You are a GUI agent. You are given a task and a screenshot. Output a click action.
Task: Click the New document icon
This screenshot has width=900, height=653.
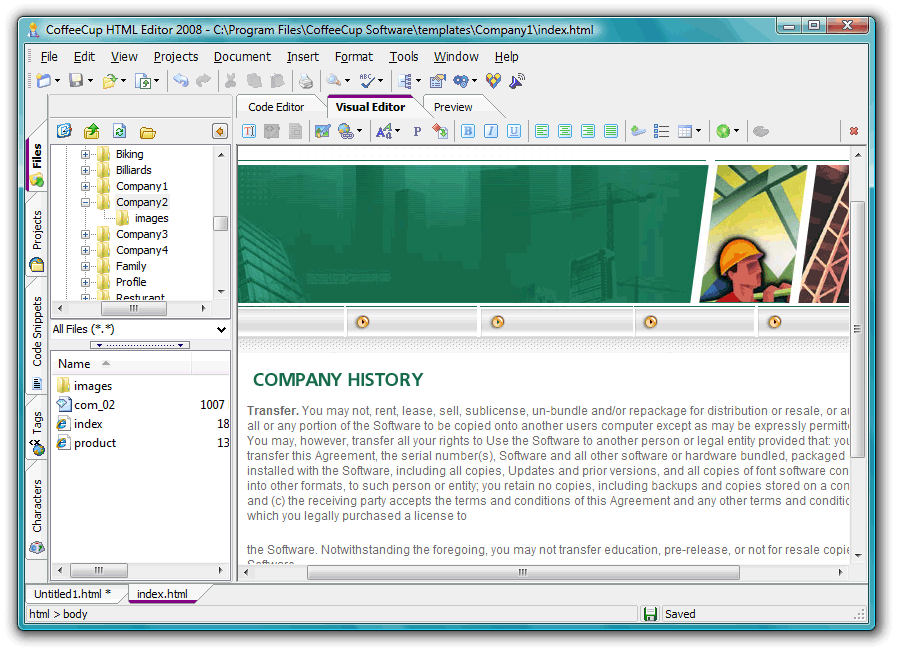click(44, 81)
